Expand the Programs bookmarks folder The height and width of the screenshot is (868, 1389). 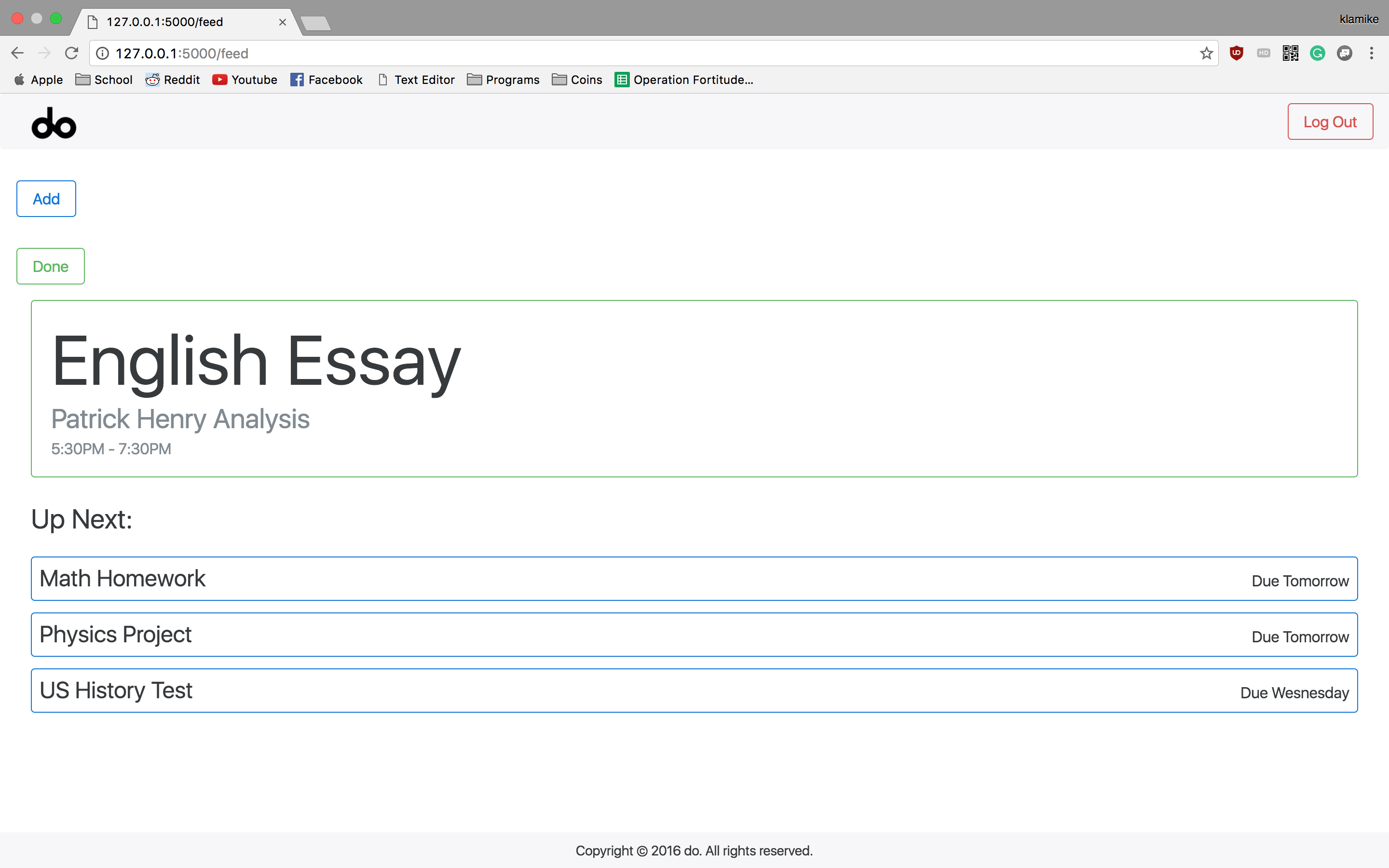(x=503, y=80)
